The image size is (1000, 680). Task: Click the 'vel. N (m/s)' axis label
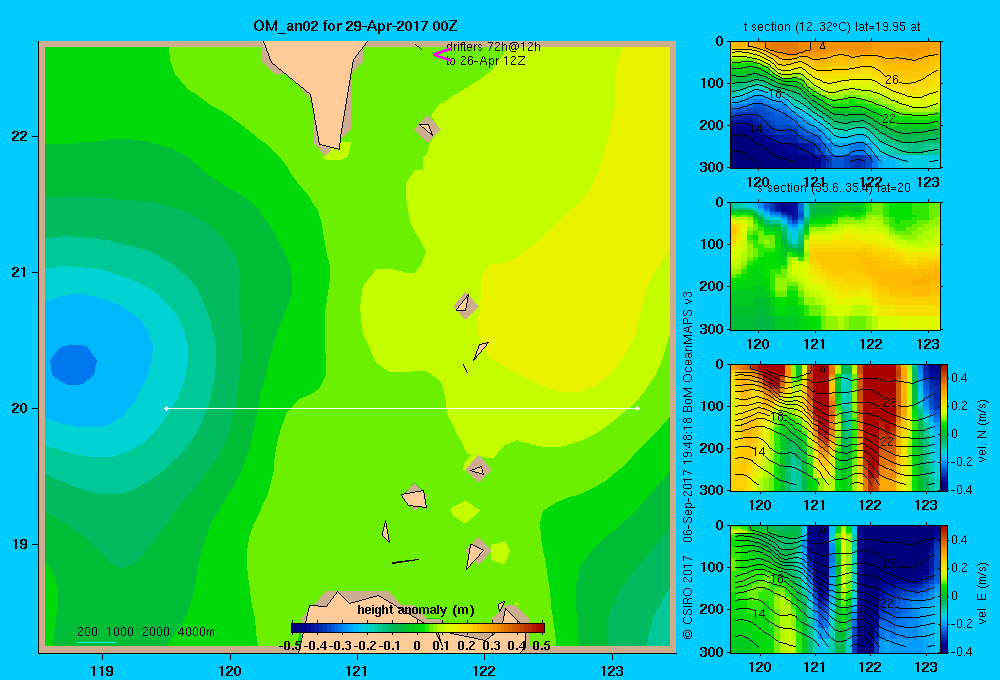[x=982, y=431]
